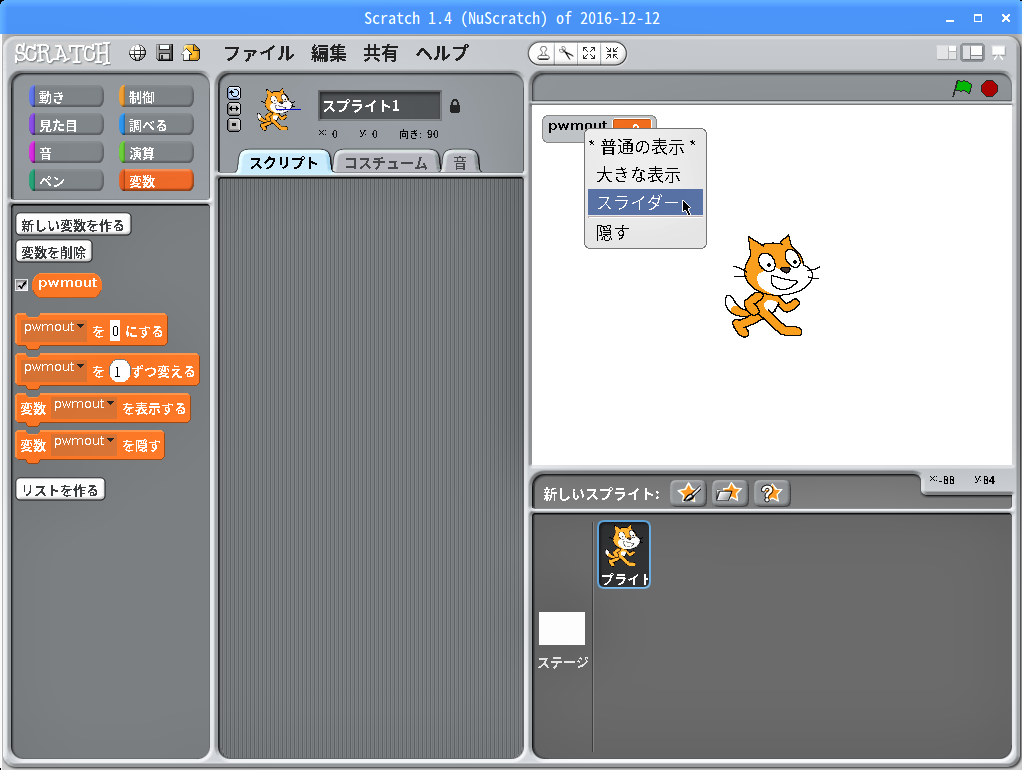
Task: Set rotation style to don't rotate
Action: (234, 125)
